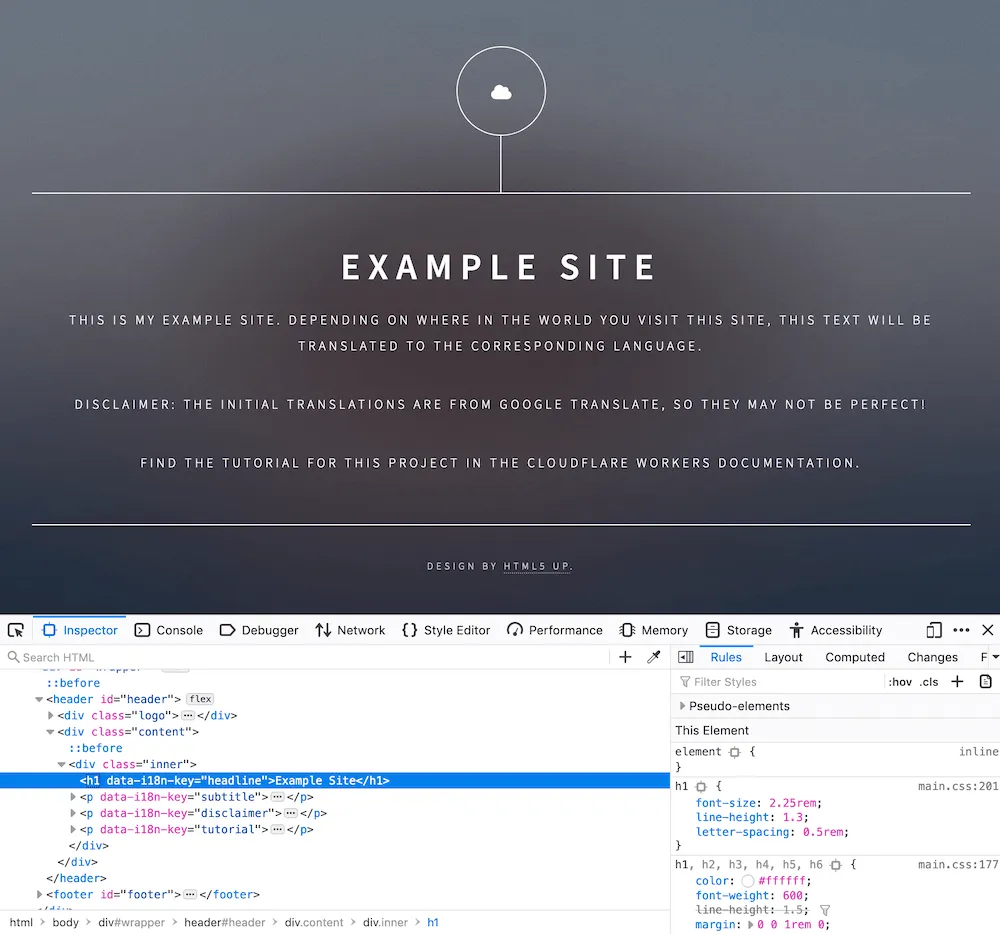Select the element picker tool

15,630
